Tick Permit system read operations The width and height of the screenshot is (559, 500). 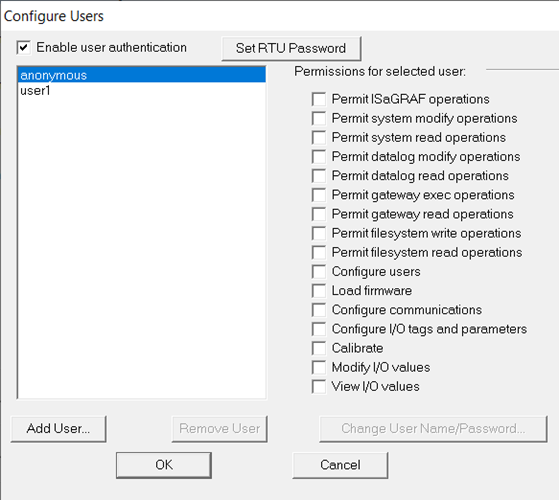click(319, 138)
